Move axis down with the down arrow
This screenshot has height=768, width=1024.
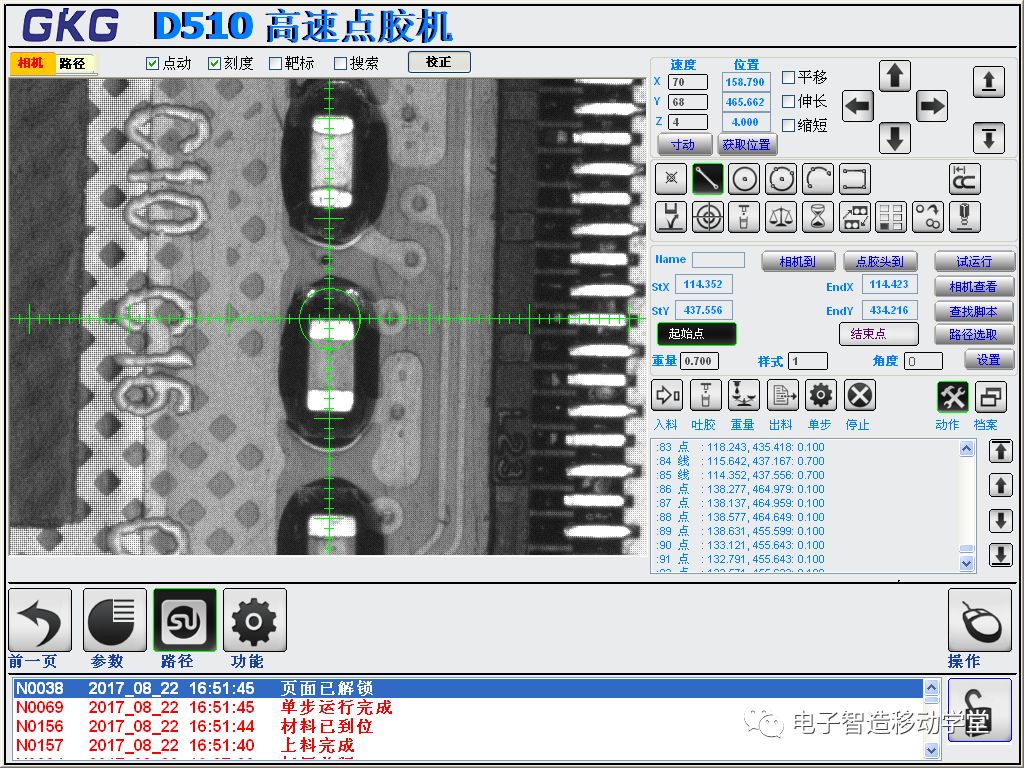895,138
